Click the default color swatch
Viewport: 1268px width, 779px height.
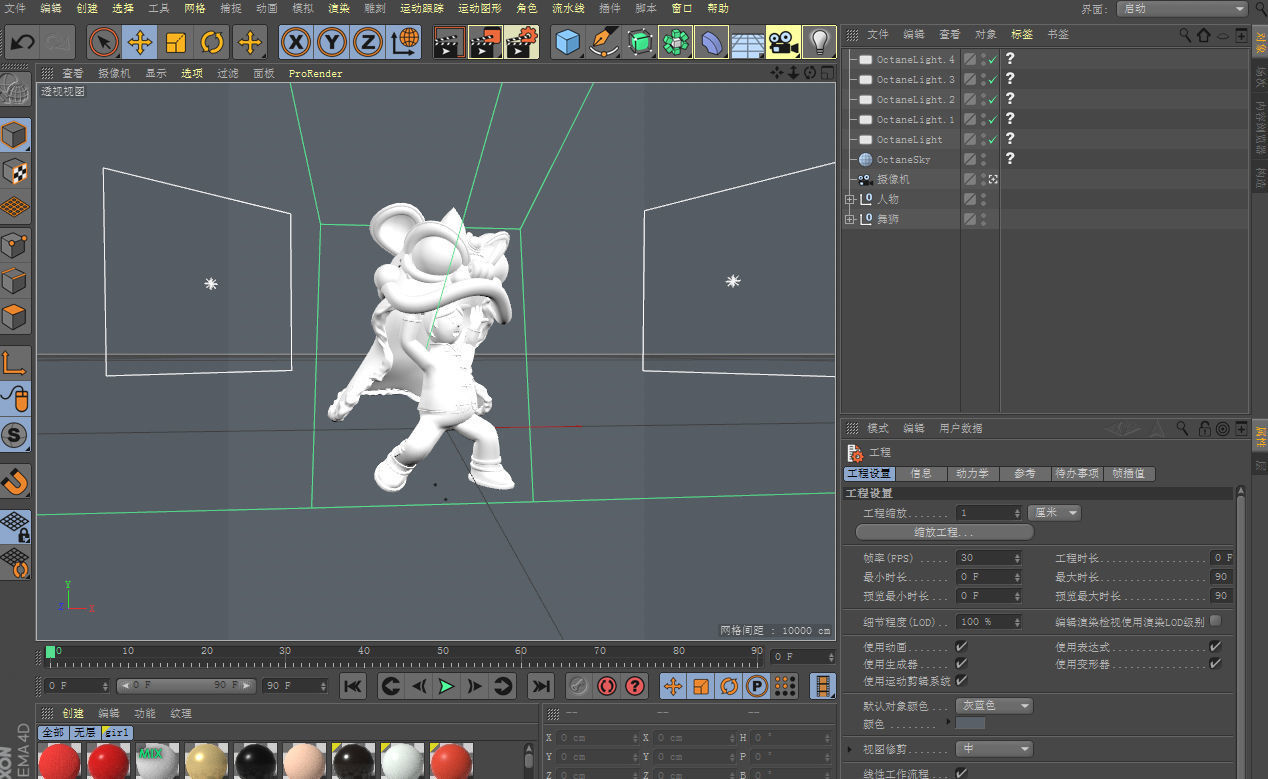click(971, 723)
